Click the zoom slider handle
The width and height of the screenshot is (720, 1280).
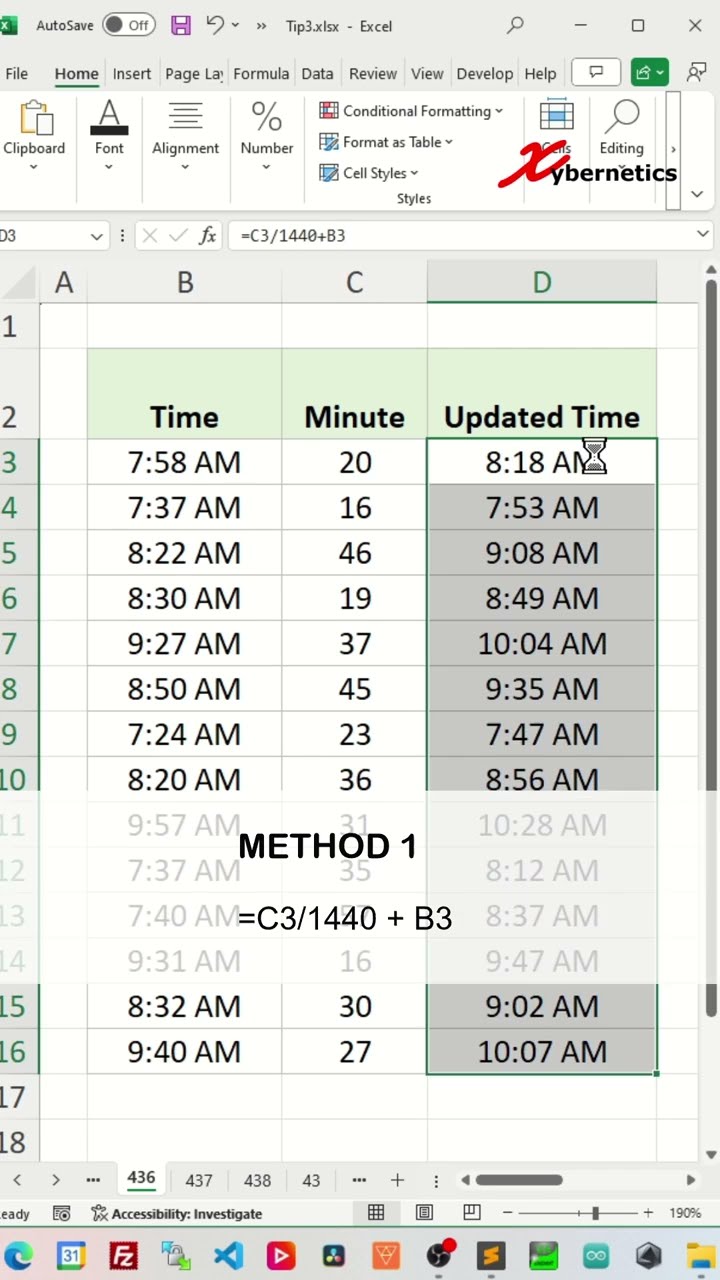point(595,1213)
